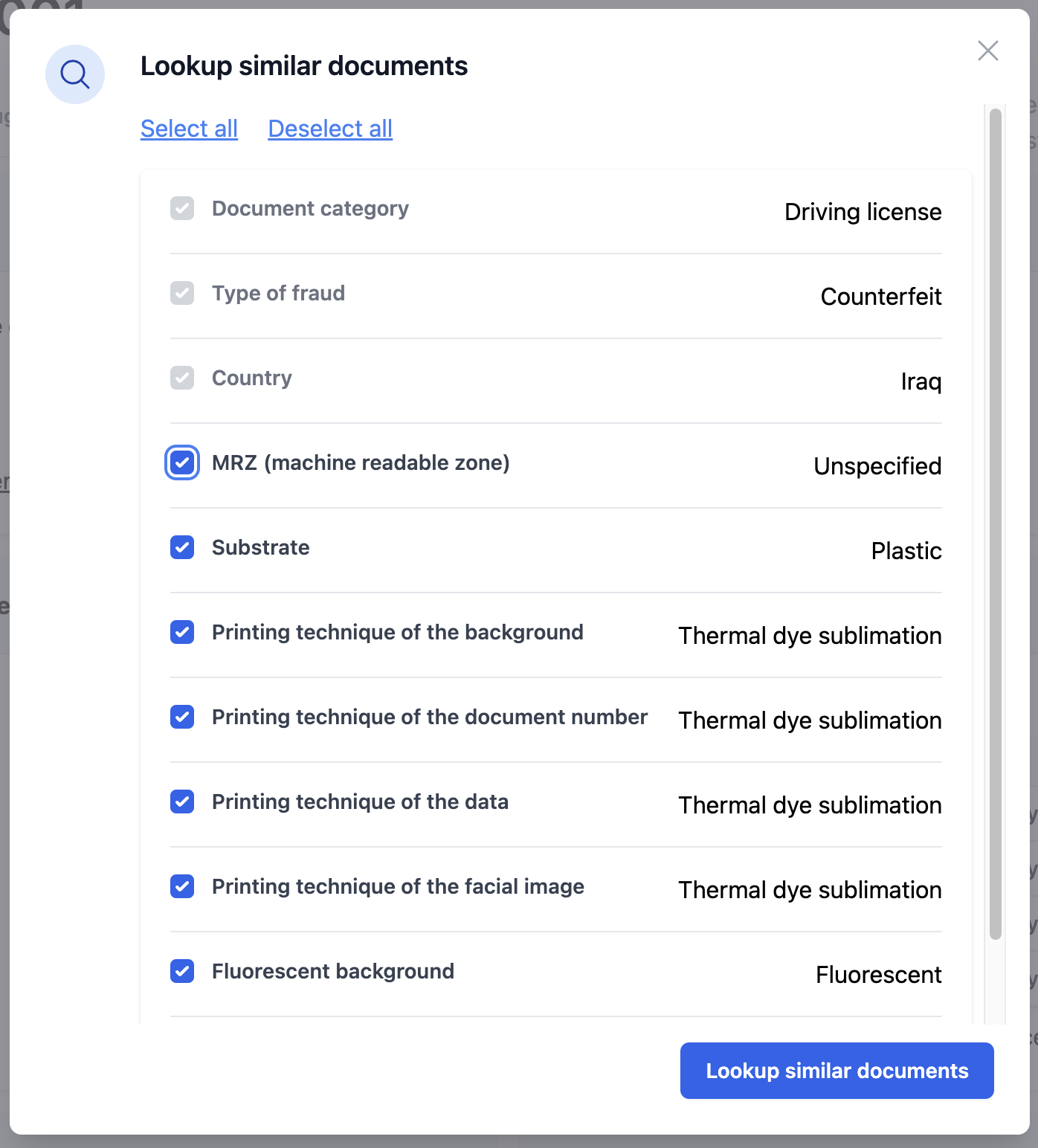Uncheck Printing technique of the background checkbox
The image size is (1038, 1148).
point(182,633)
